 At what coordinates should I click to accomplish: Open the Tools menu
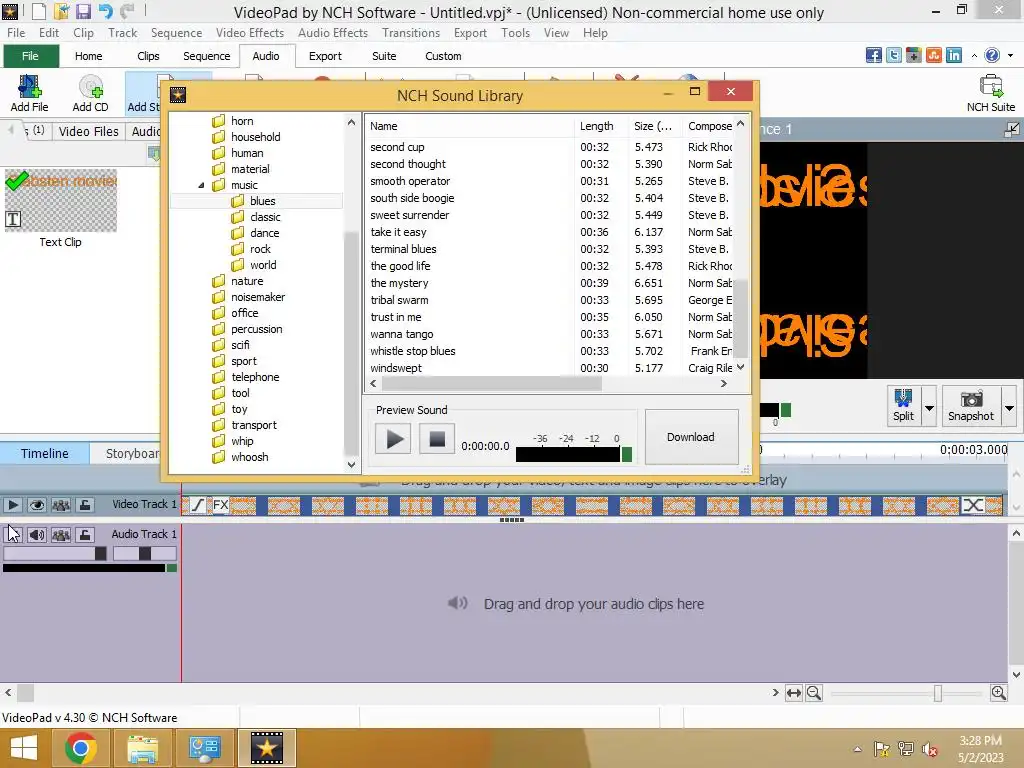pyautogui.click(x=515, y=33)
